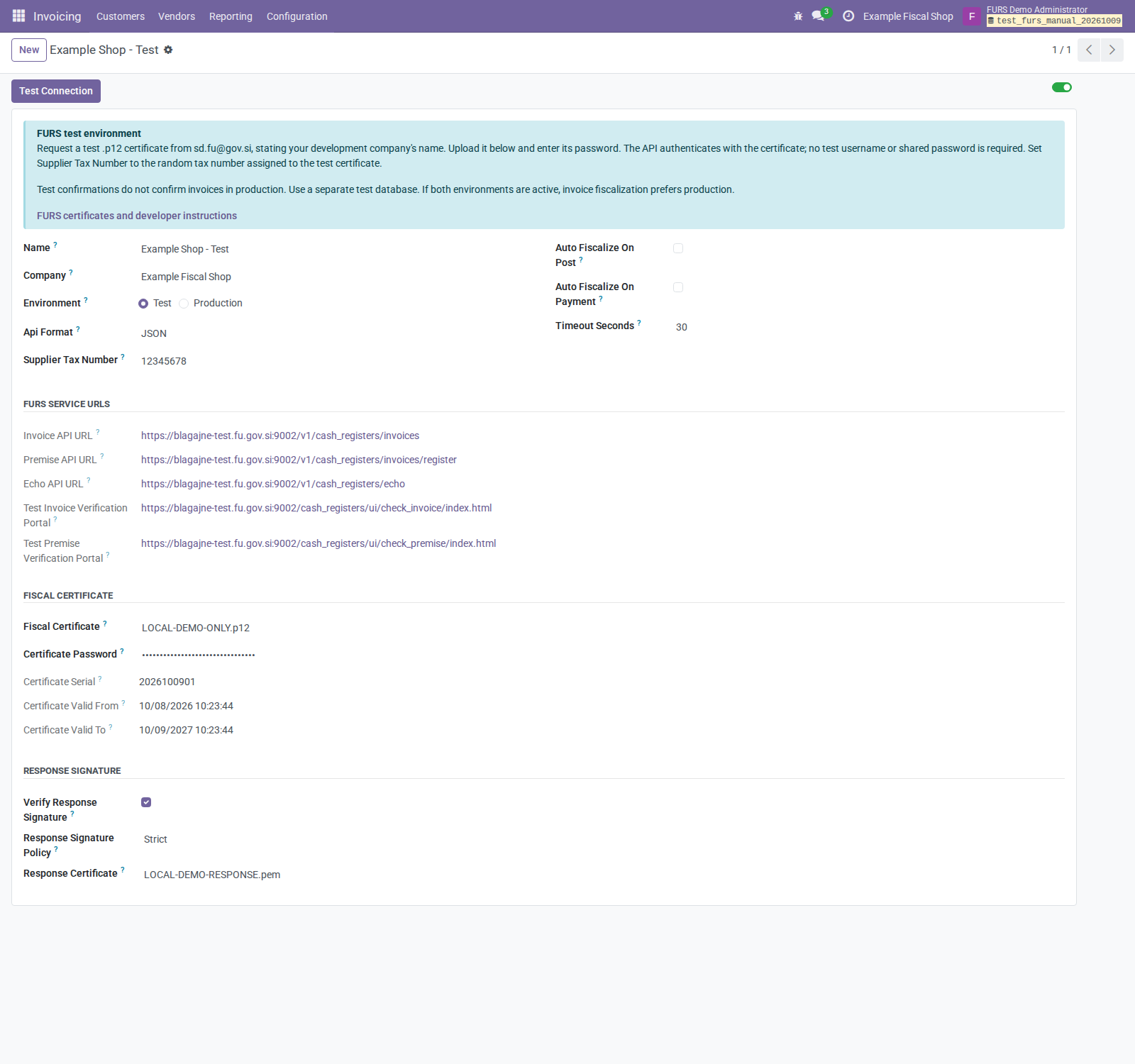1135x1064 pixels.
Task: Click the gear actions icon beside the title
Action: 168,50
